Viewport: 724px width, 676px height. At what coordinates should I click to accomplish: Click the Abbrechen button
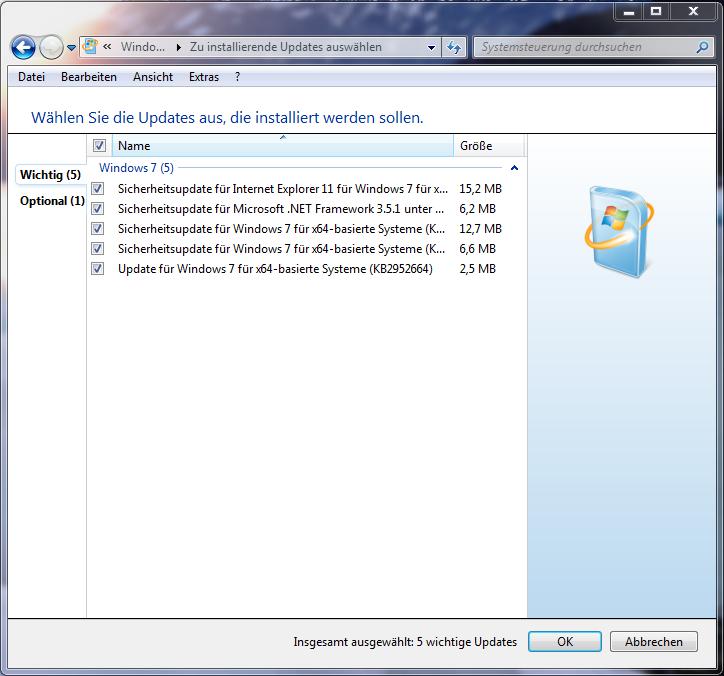[654, 642]
